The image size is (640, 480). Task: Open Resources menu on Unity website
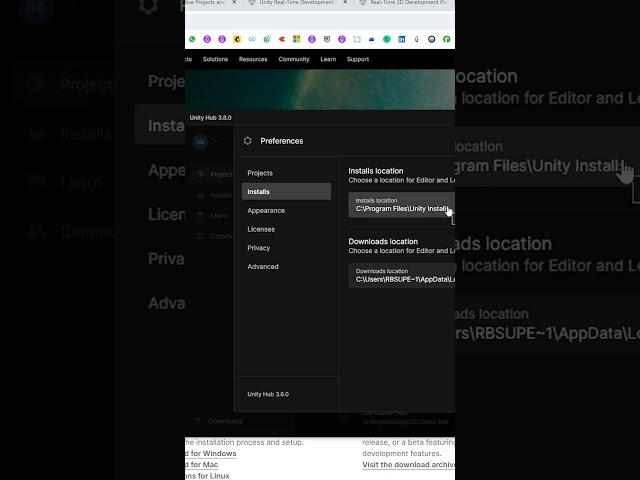click(x=253, y=59)
